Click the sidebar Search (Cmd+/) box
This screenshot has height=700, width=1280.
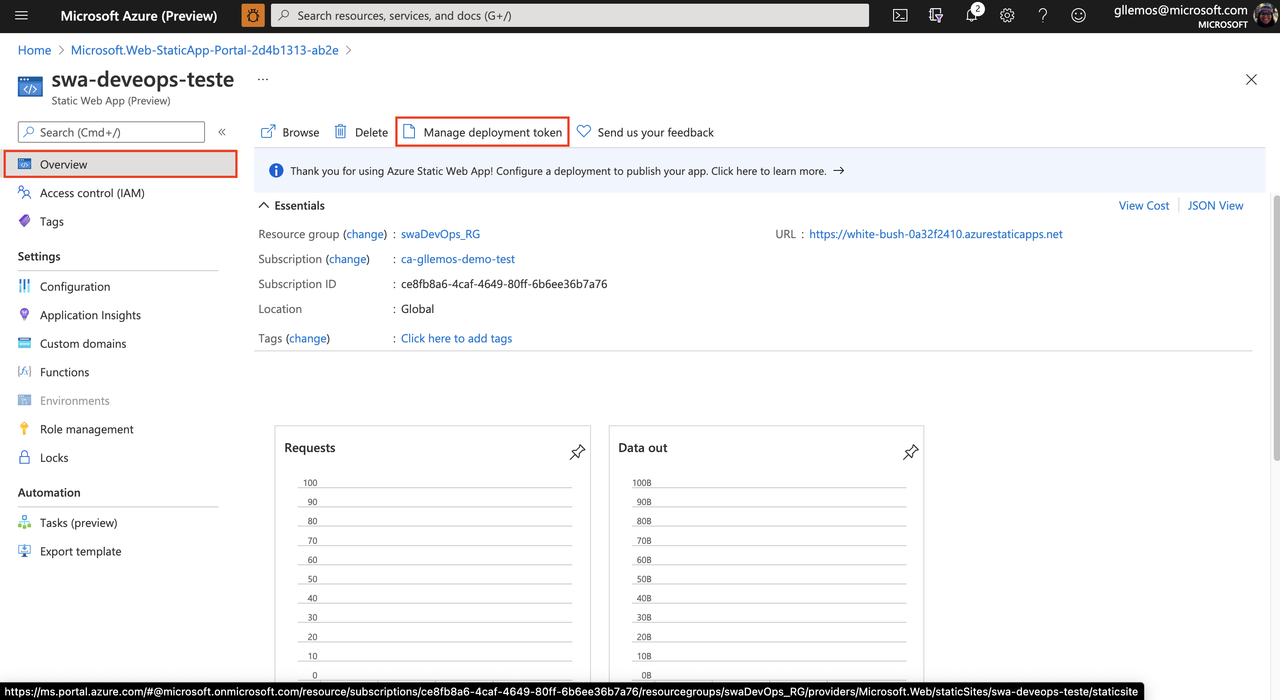111,132
